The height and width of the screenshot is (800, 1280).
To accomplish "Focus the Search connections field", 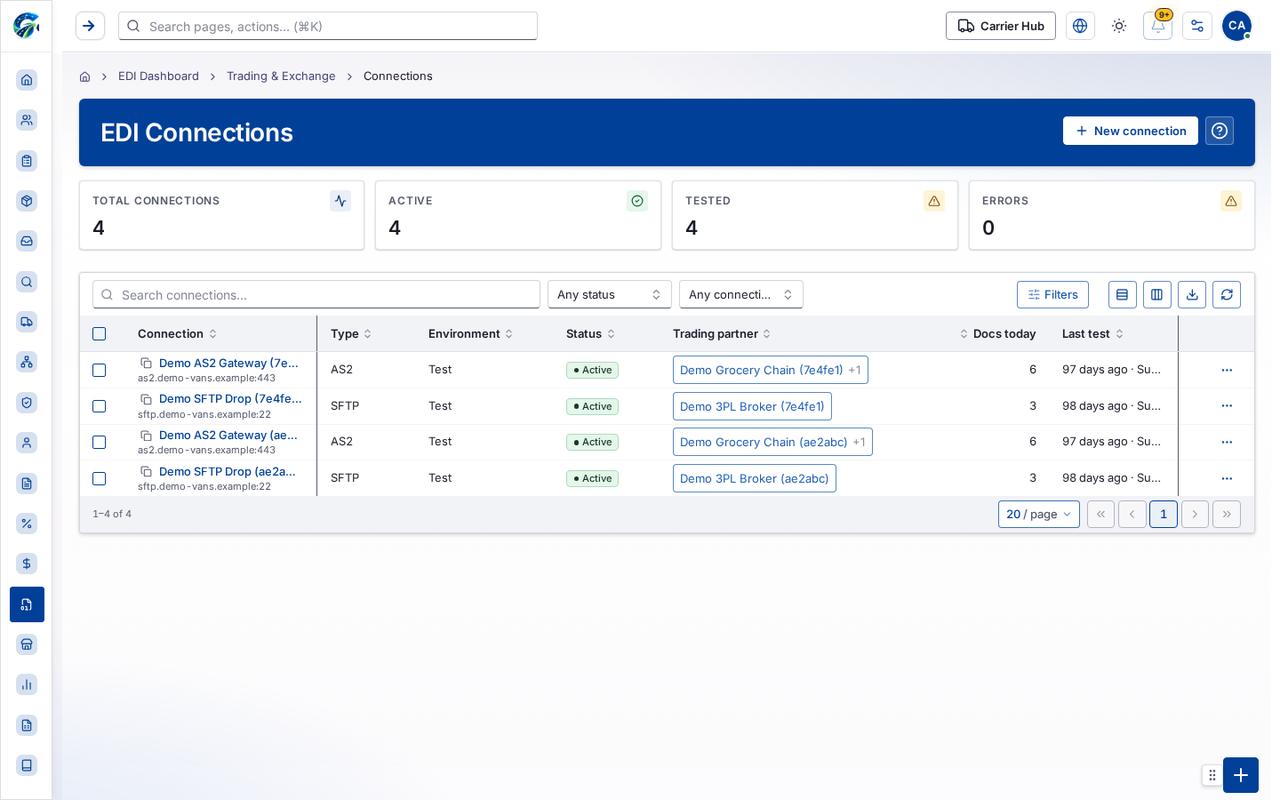I will tap(316, 295).
